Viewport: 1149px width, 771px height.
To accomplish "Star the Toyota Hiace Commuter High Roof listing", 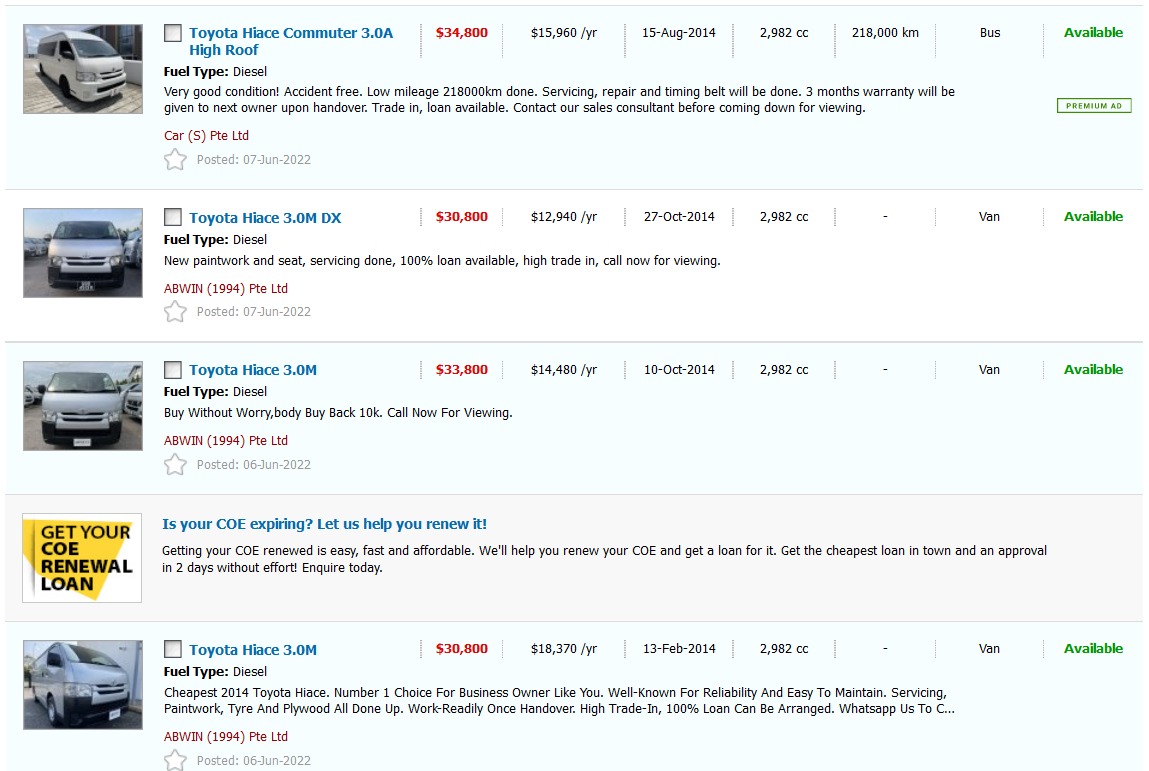I will 175,159.
